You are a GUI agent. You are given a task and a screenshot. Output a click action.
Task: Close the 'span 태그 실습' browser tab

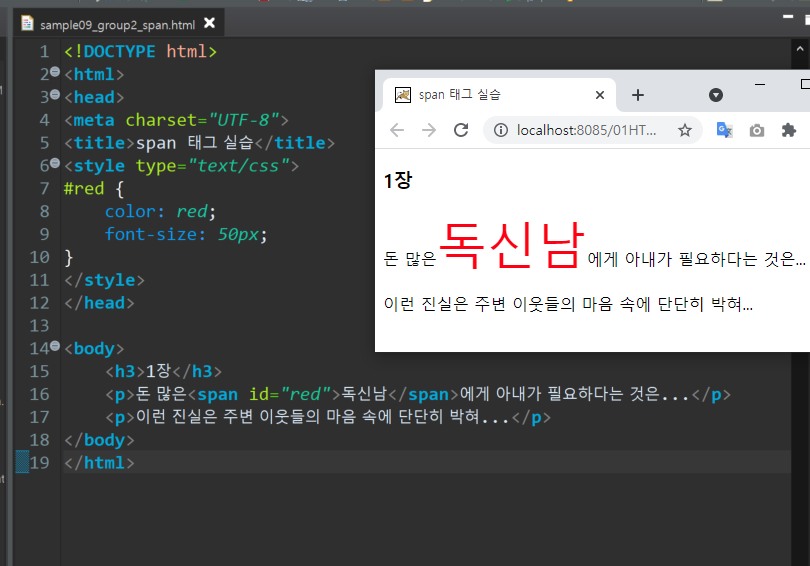point(600,95)
